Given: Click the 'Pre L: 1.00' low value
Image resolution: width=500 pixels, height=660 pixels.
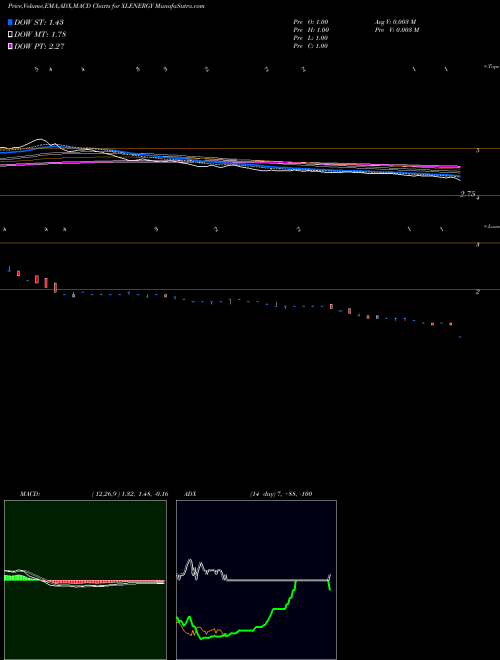Looking at the screenshot, I should coord(311,38).
